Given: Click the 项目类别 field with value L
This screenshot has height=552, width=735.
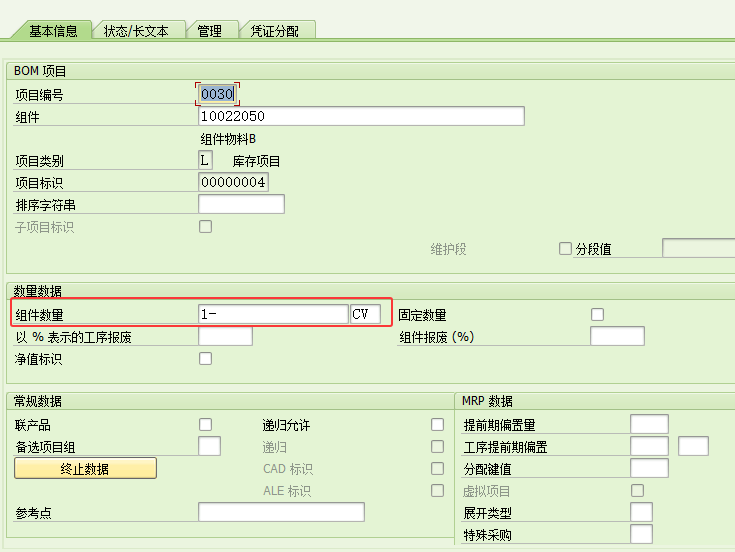Looking at the screenshot, I should pyautogui.click(x=205, y=160).
